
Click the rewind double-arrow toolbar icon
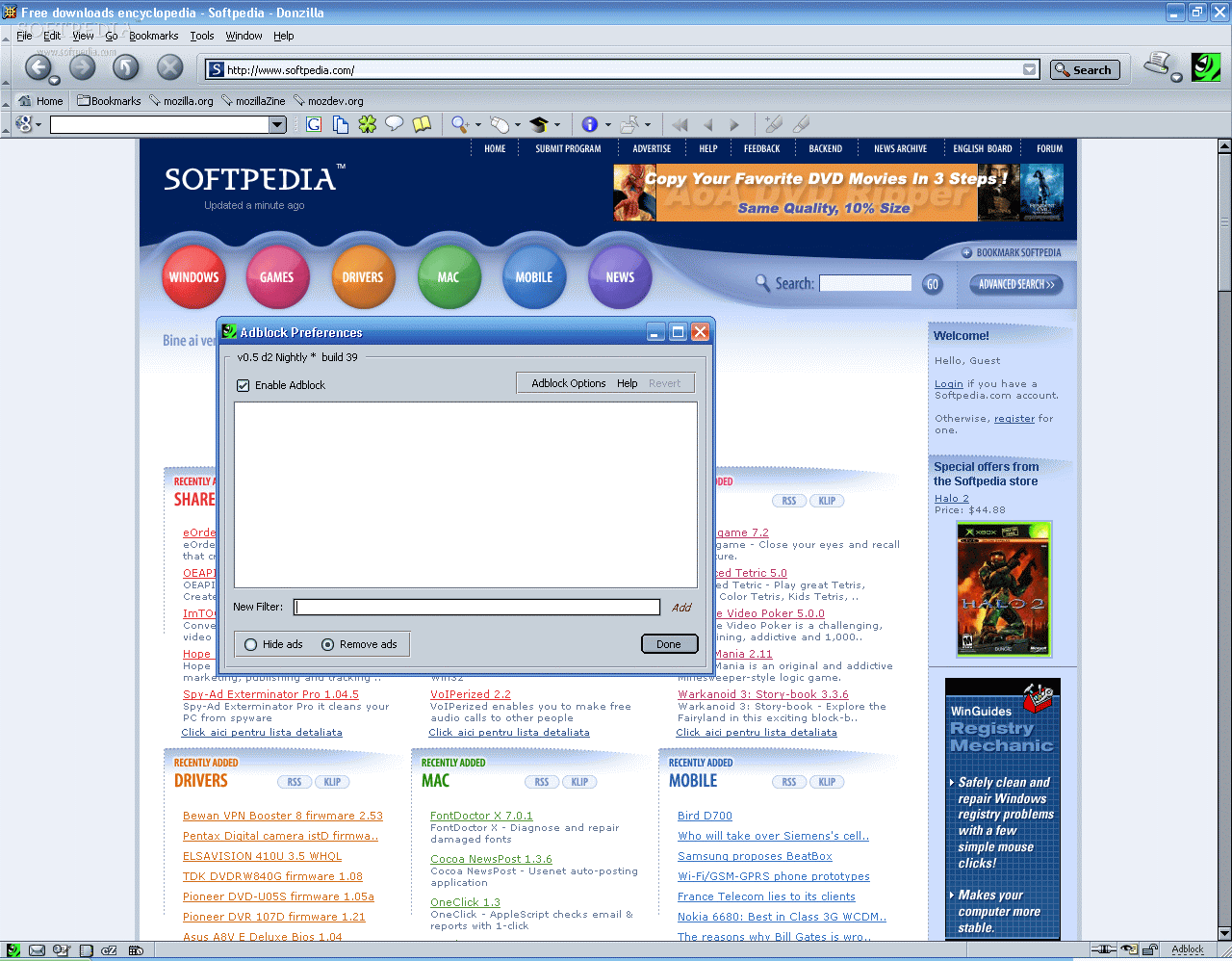click(x=680, y=124)
